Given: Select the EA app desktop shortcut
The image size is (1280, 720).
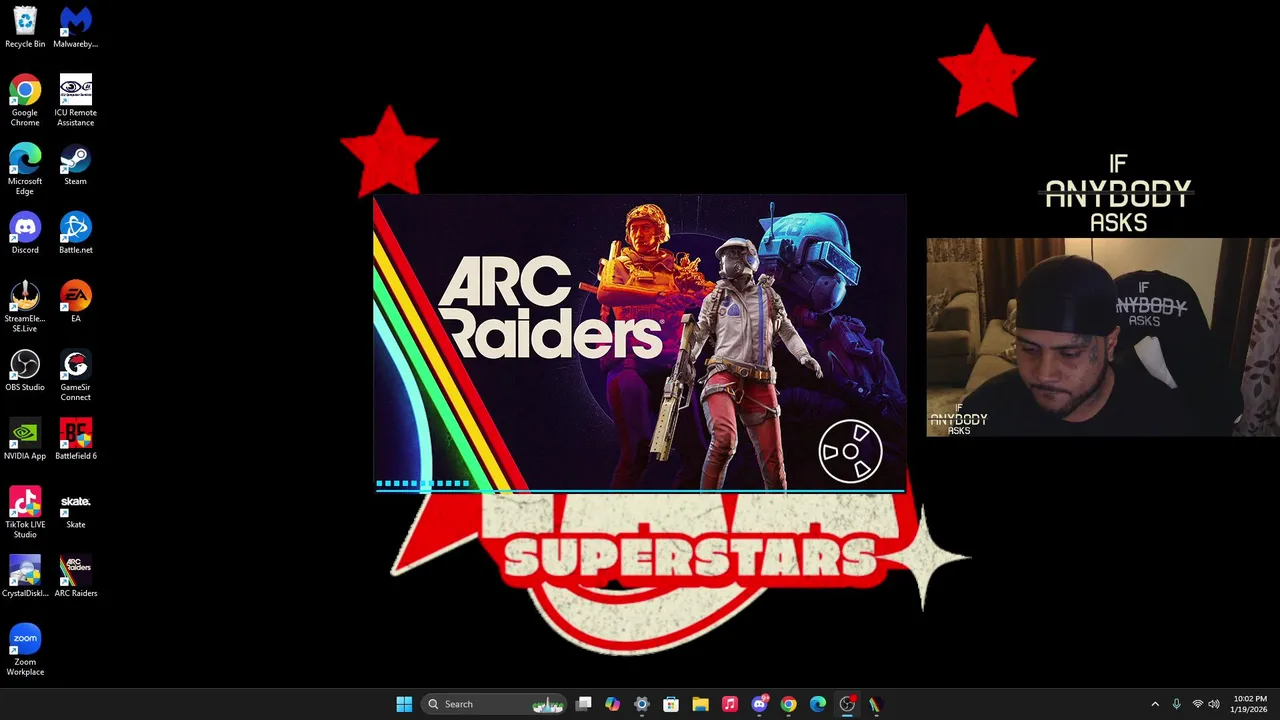Looking at the screenshot, I should pyautogui.click(x=75, y=302).
